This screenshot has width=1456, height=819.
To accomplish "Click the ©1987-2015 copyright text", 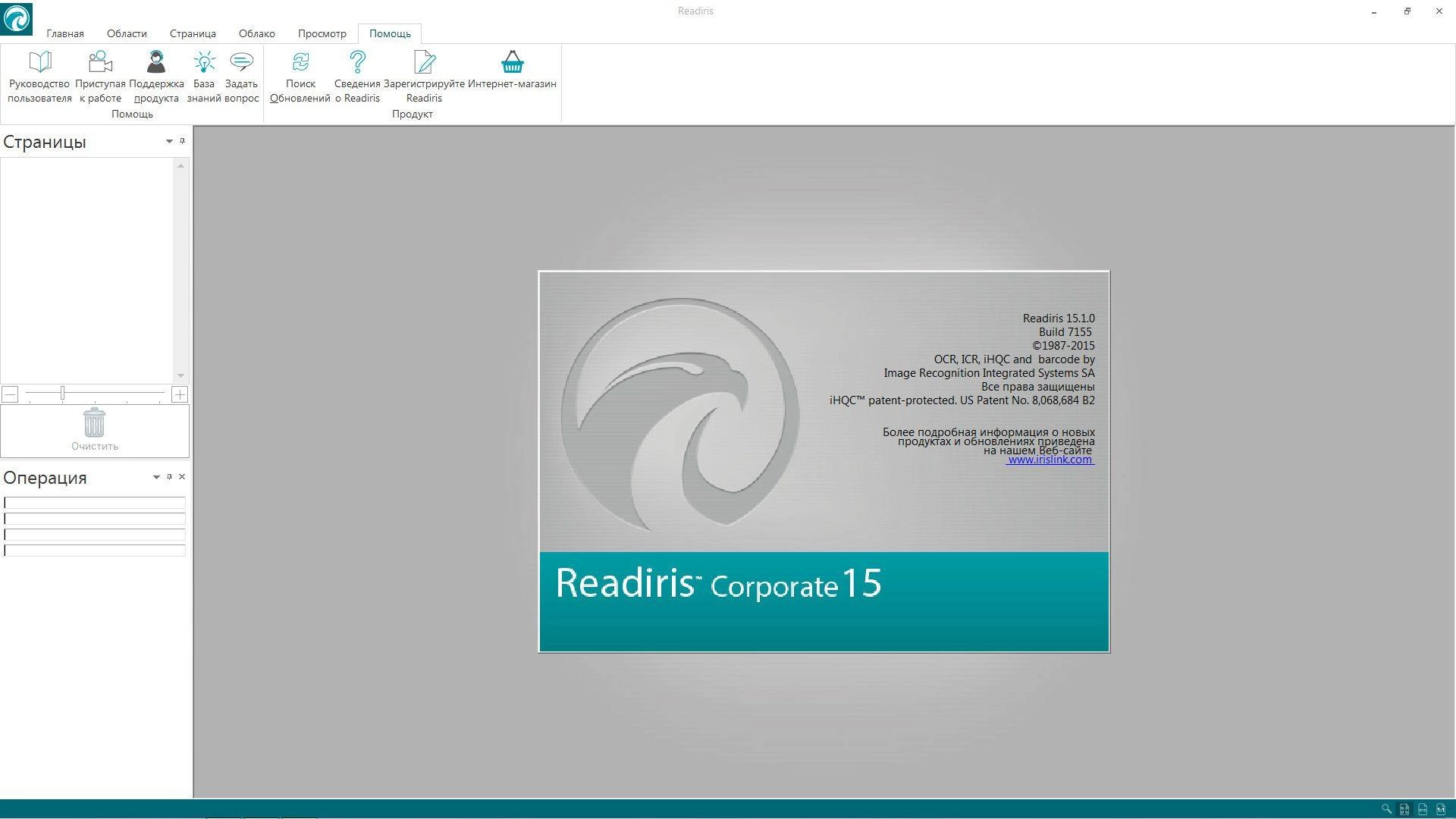I will pyautogui.click(x=1063, y=346).
